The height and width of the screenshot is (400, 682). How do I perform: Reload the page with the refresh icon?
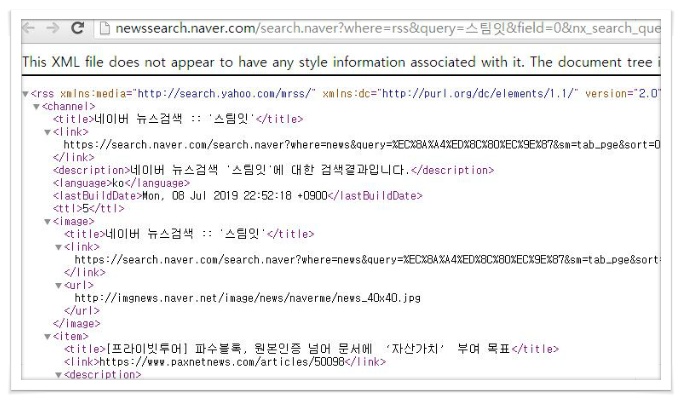pyautogui.click(x=77, y=28)
